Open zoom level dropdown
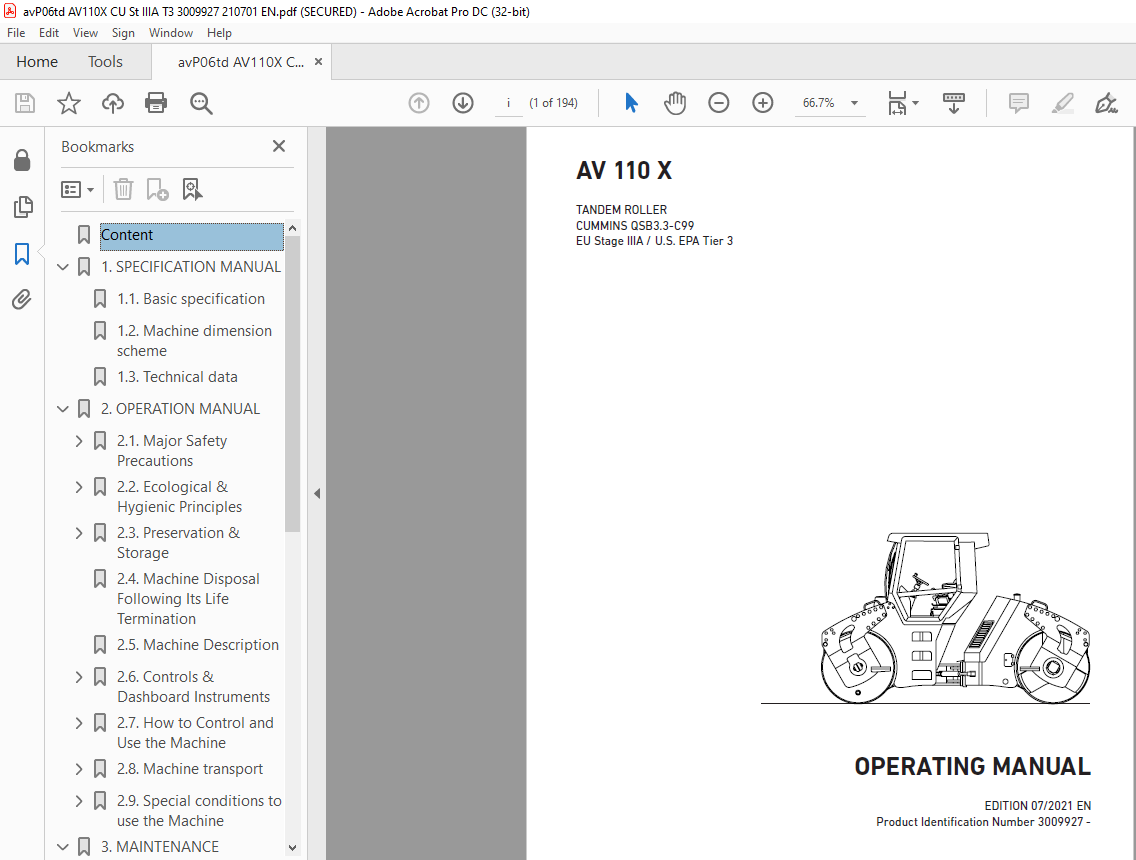The image size is (1136, 860). point(855,103)
